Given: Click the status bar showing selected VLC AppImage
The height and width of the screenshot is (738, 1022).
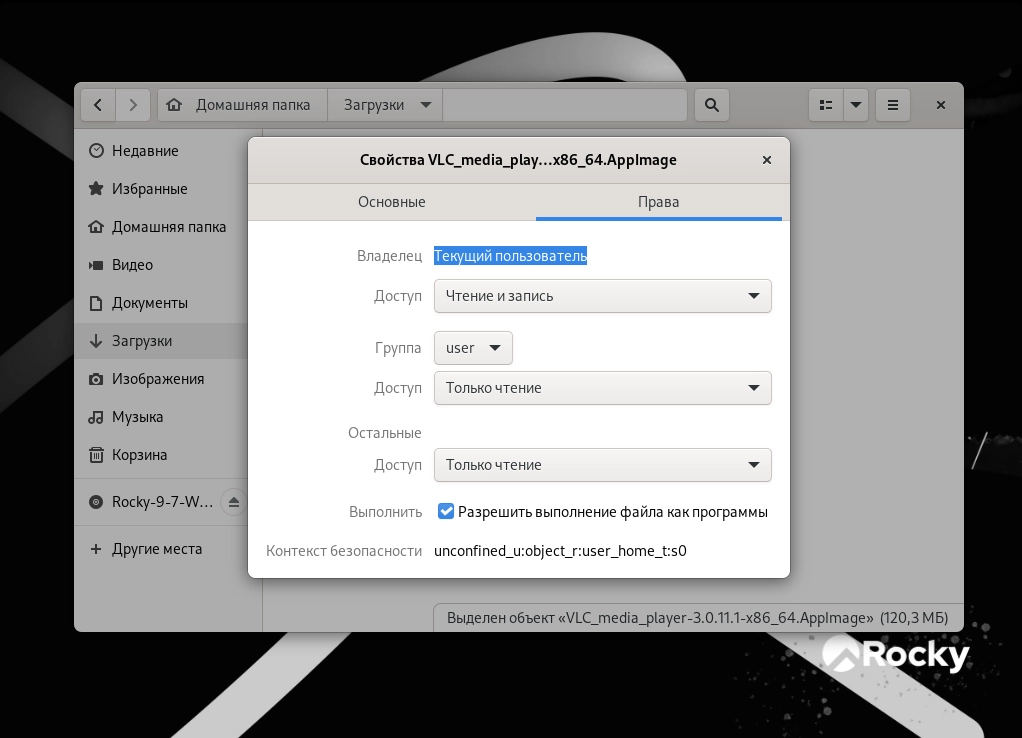Looking at the screenshot, I should (x=697, y=618).
